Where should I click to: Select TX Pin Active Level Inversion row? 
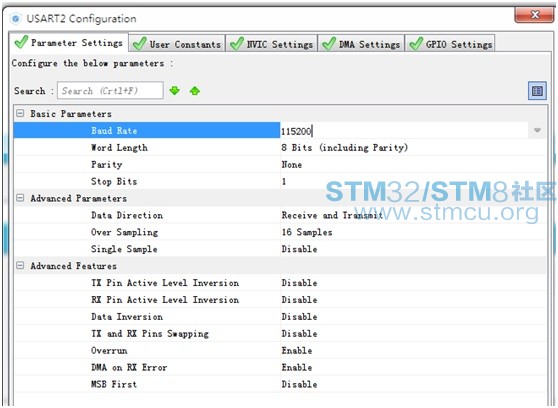point(280,283)
